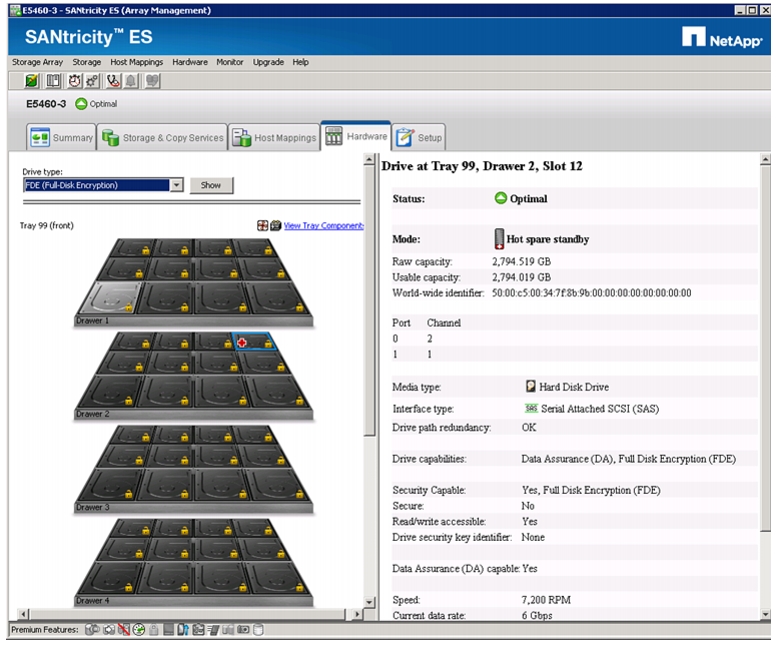This screenshot has height=671, width=776.
Task: Open the Help menu
Action: point(300,62)
